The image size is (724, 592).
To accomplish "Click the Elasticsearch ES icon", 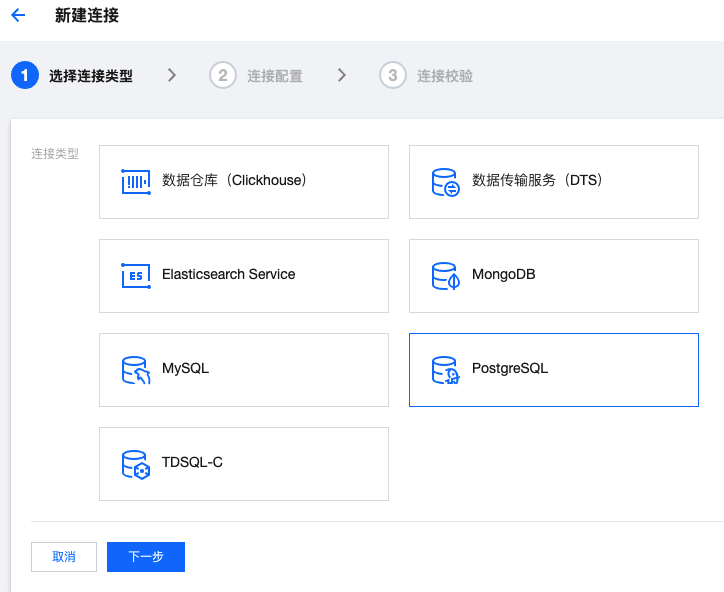I will [x=136, y=276].
